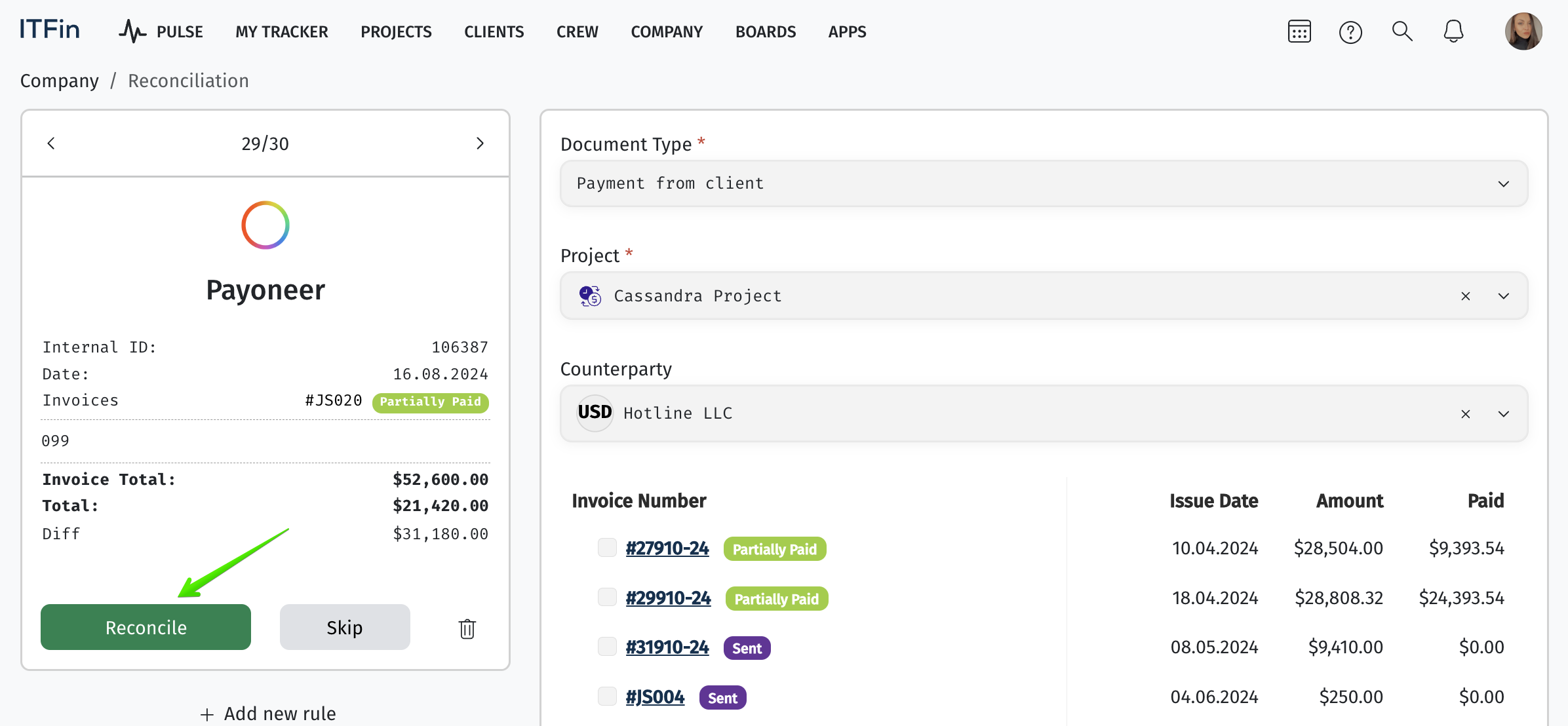Viewport: 1568px width, 726px height.
Task: Check invoice #29910-24 checkbox
Action: (x=607, y=597)
